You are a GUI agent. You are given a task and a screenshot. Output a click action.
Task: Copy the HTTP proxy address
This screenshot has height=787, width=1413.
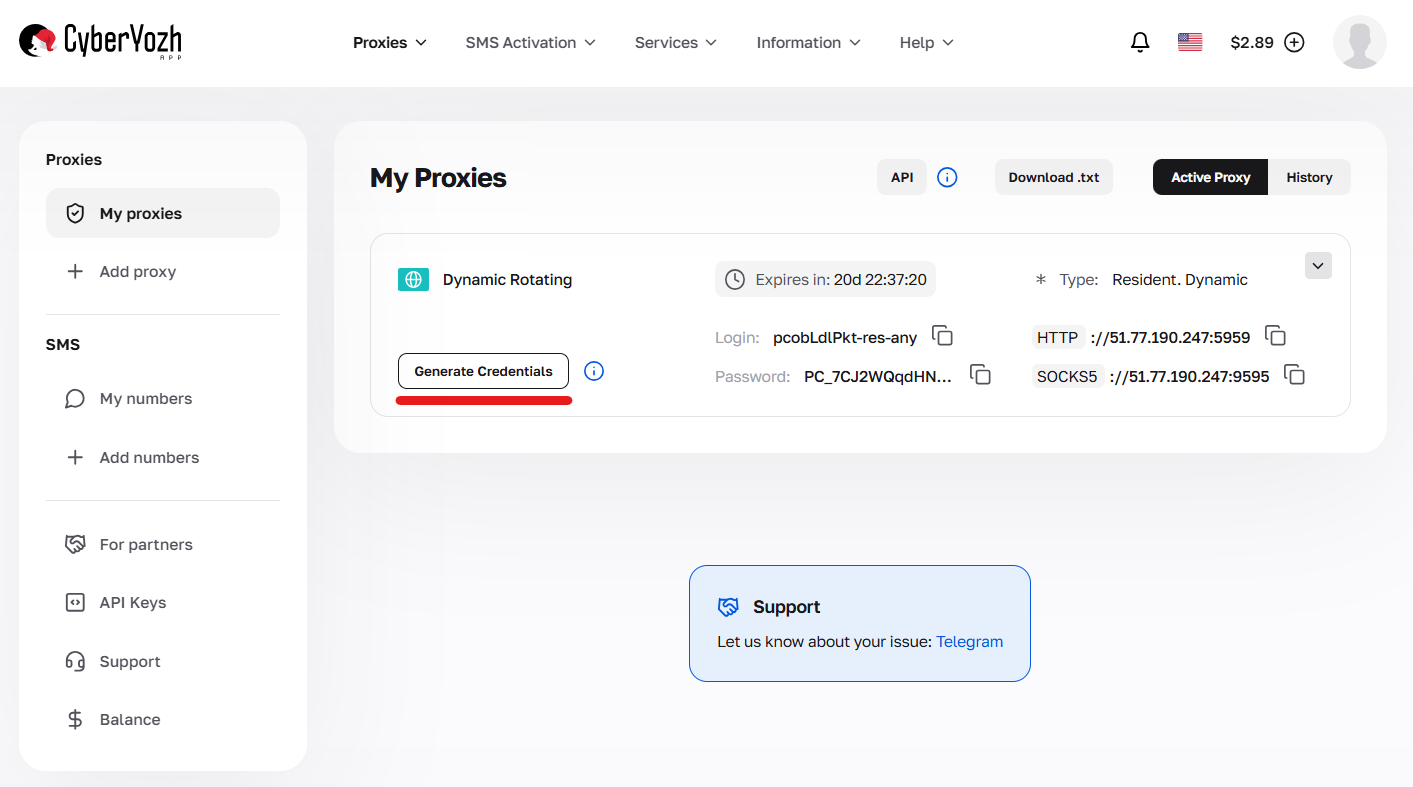click(1275, 336)
